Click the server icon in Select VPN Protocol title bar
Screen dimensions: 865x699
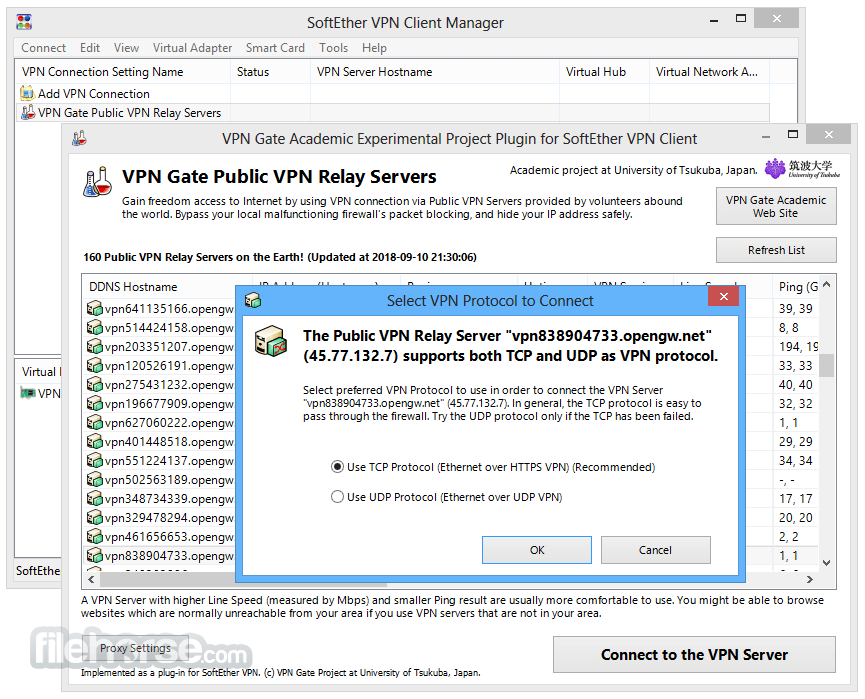tap(253, 301)
